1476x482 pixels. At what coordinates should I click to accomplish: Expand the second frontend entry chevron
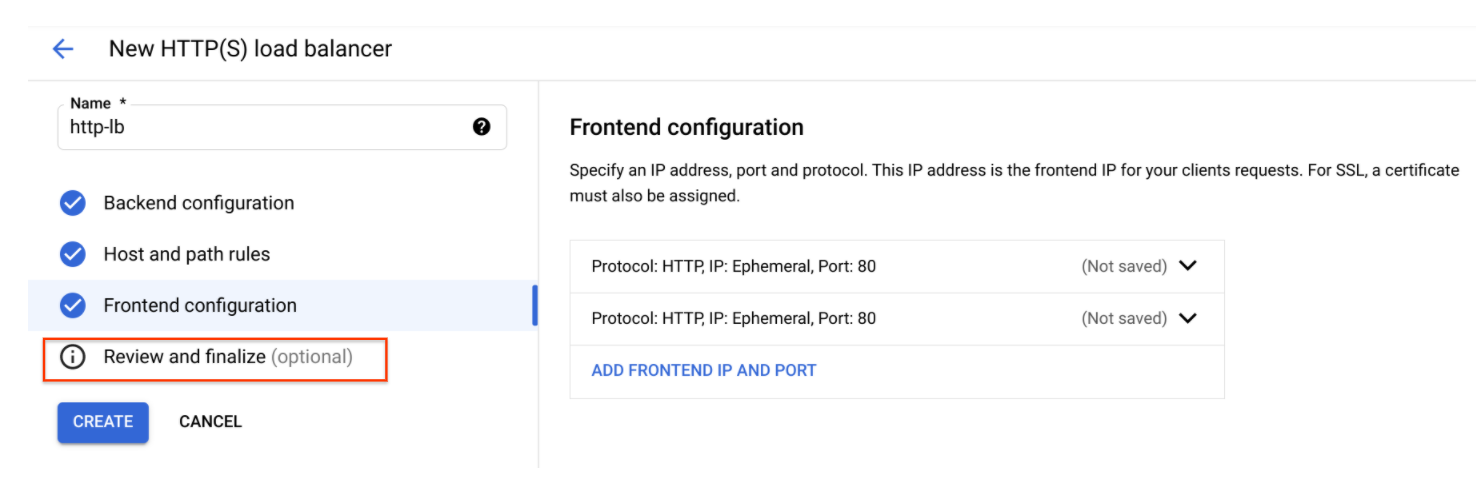(1188, 318)
